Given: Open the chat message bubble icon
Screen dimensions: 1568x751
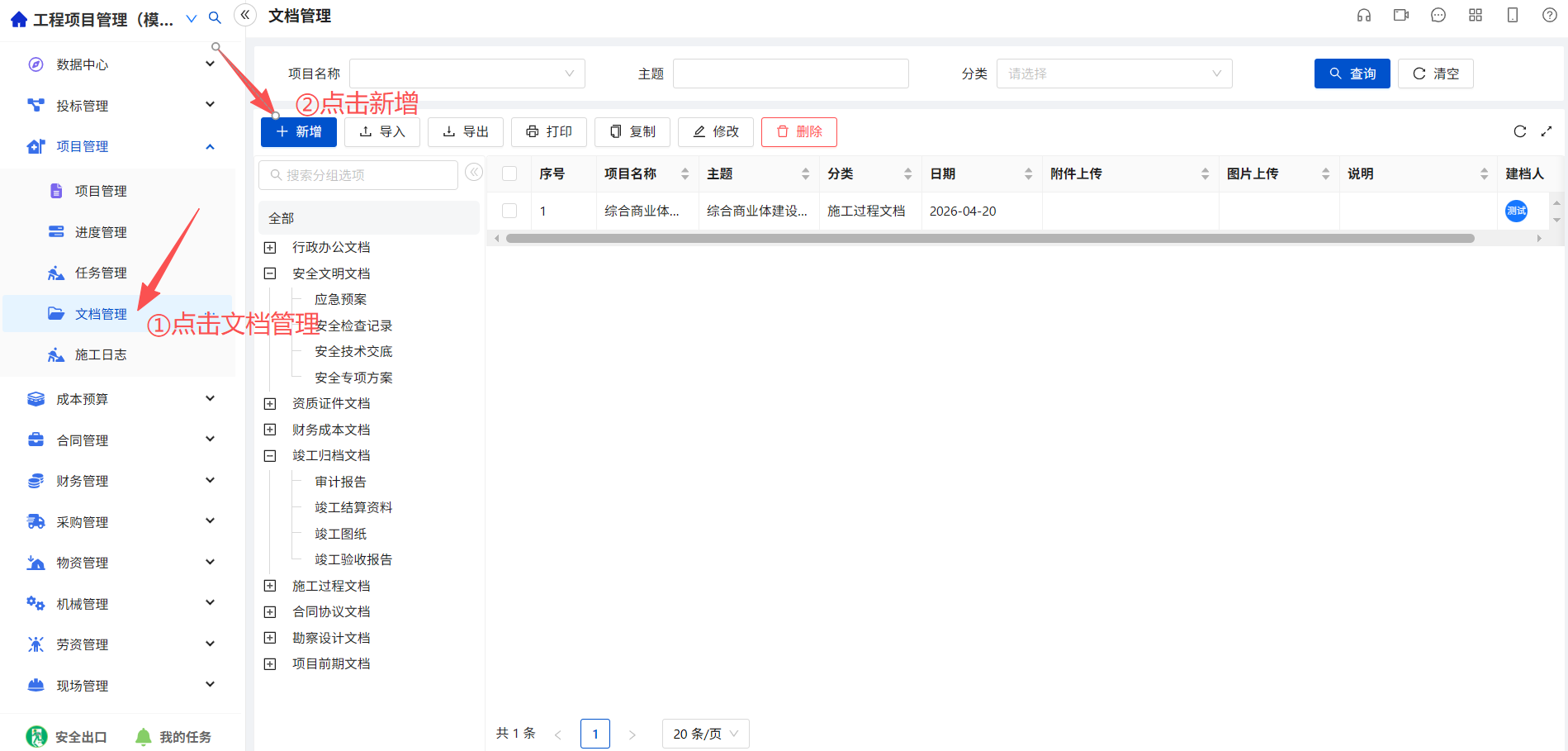Looking at the screenshot, I should pyautogui.click(x=1438, y=16).
